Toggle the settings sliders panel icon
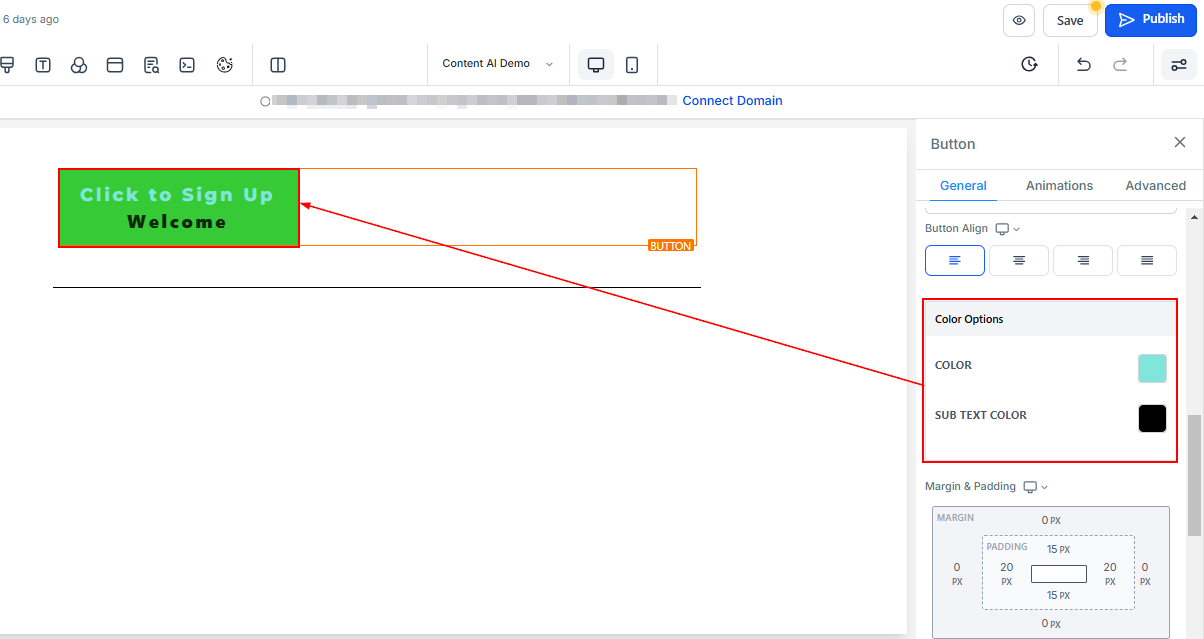The height and width of the screenshot is (639, 1204). pyautogui.click(x=1179, y=65)
